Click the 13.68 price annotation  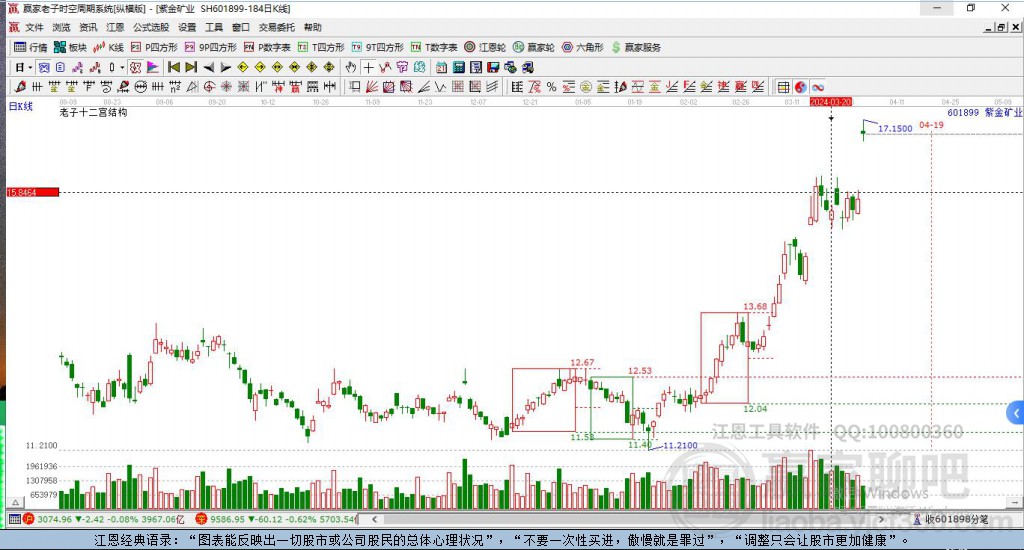755,306
